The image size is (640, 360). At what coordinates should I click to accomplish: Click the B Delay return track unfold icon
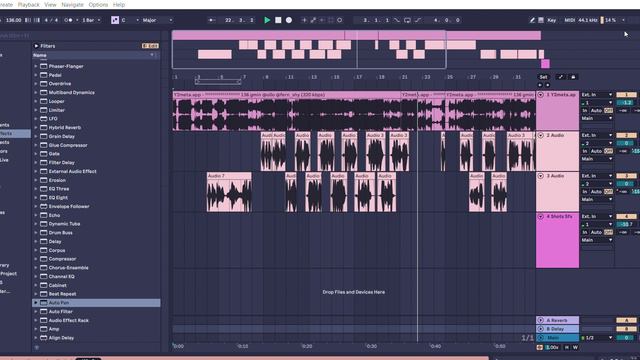tap(541, 329)
